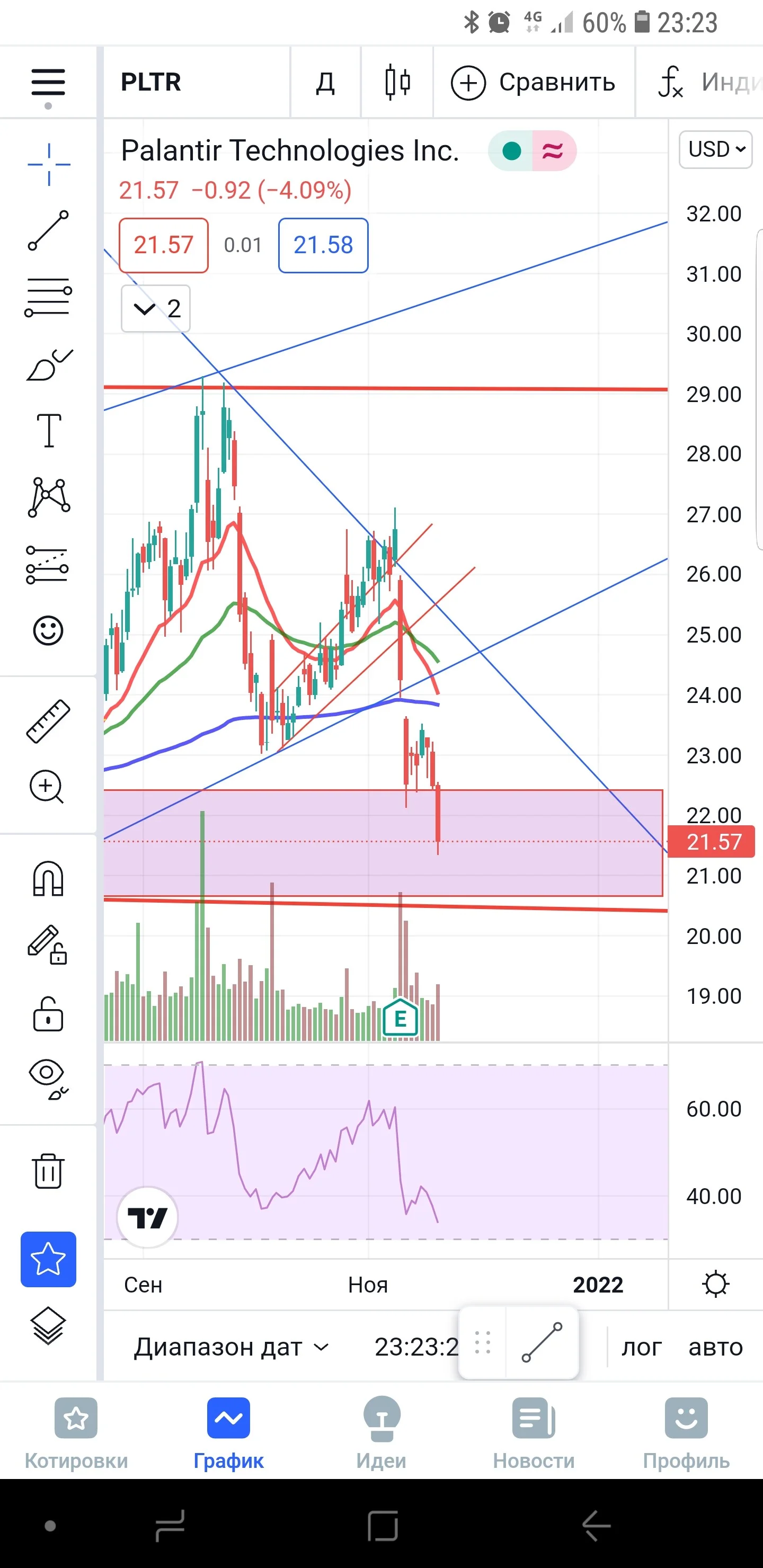Tap the blue buy price 21.58
Screen dimensions: 763x1568
(323, 245)
